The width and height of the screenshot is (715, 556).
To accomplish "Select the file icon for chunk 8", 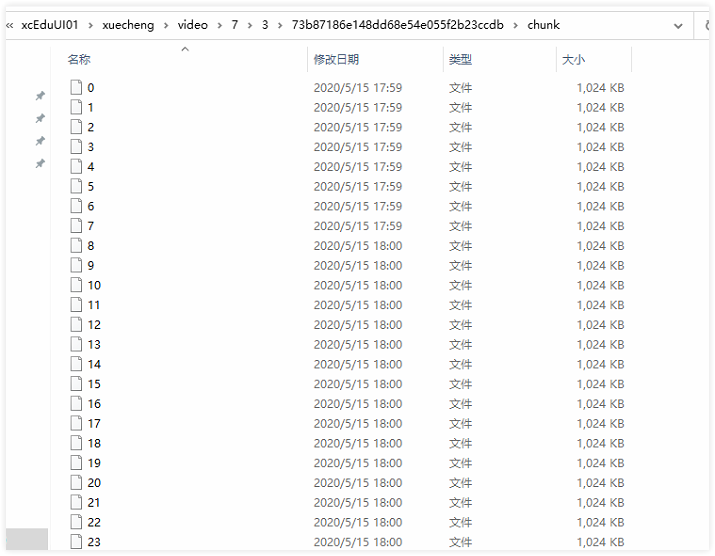I will pyautogui.click(x=76, y=245).
